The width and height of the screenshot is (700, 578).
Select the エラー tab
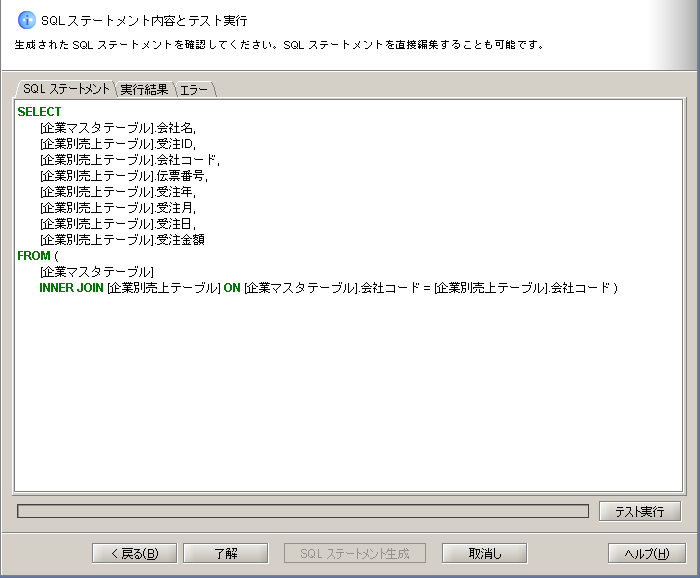(x=195, y=89)
